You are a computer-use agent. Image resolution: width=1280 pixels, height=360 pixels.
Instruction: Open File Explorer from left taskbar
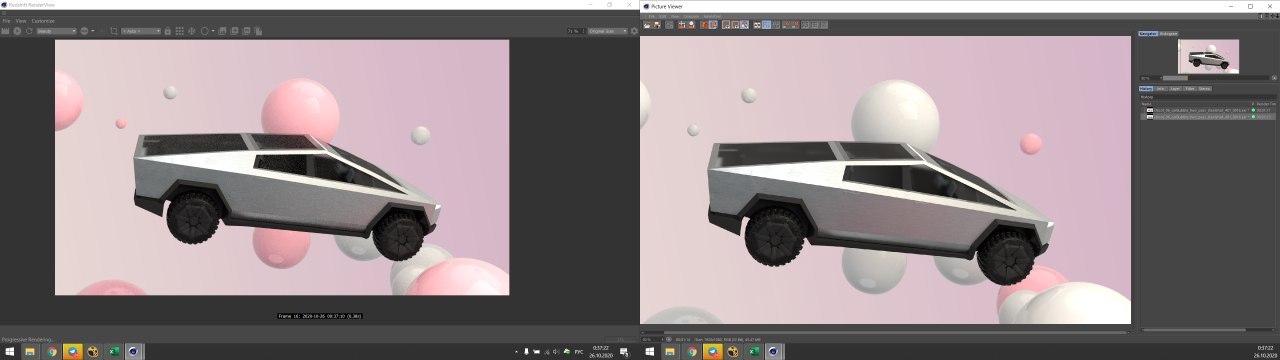pos(30,351)
